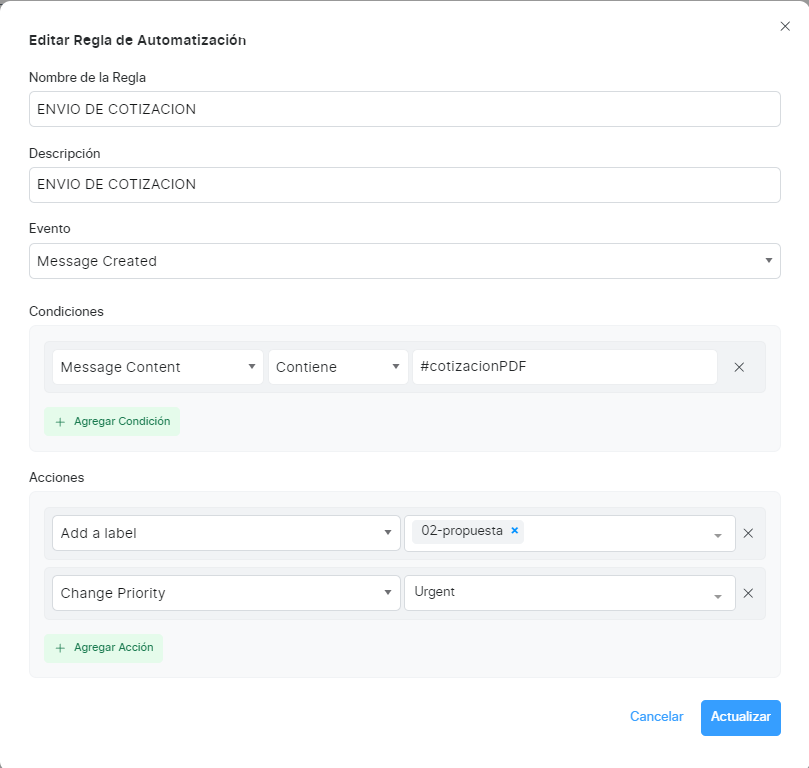Image resolution: width=809 pixels, height=768 pixels.
Task: Remove the 02-propuesta label tag
Action: (515, 531)
